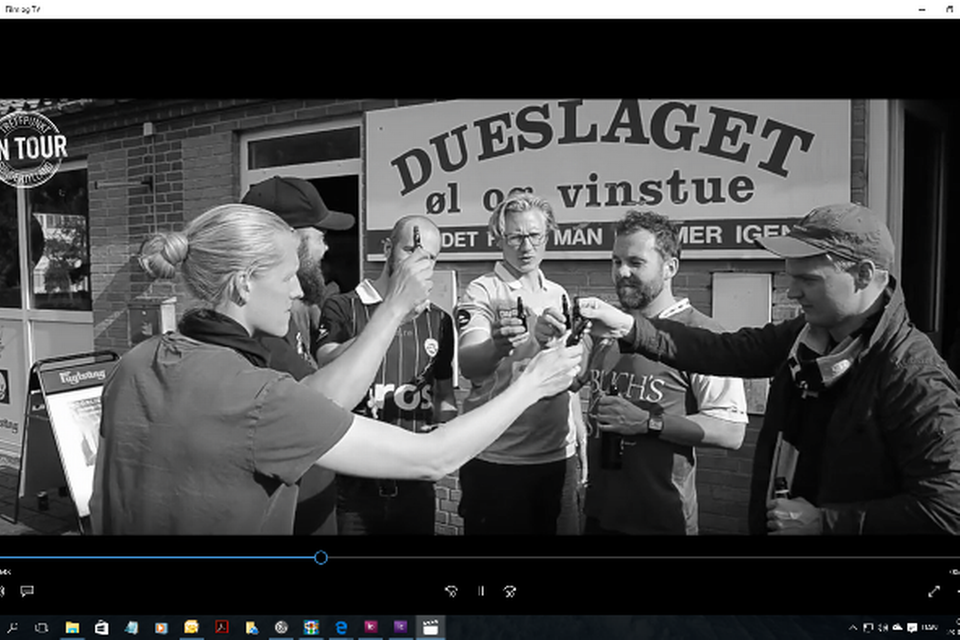This screenshot has width=960, height=640.
Task: Open OneDrive cloud tray icon
Action: click(x=898, y=628)
